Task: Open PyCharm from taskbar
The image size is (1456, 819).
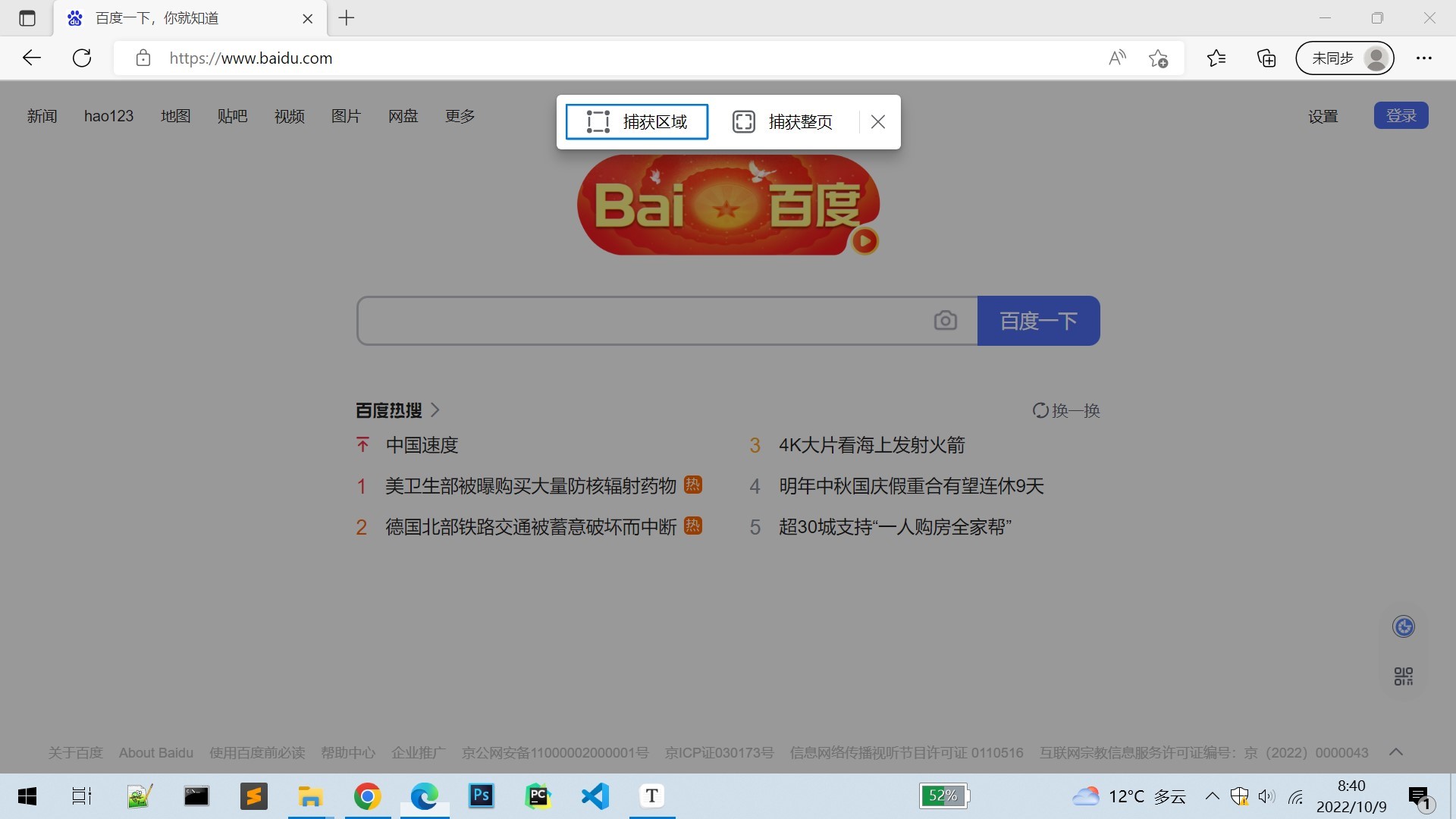Action: click(538, 796)
